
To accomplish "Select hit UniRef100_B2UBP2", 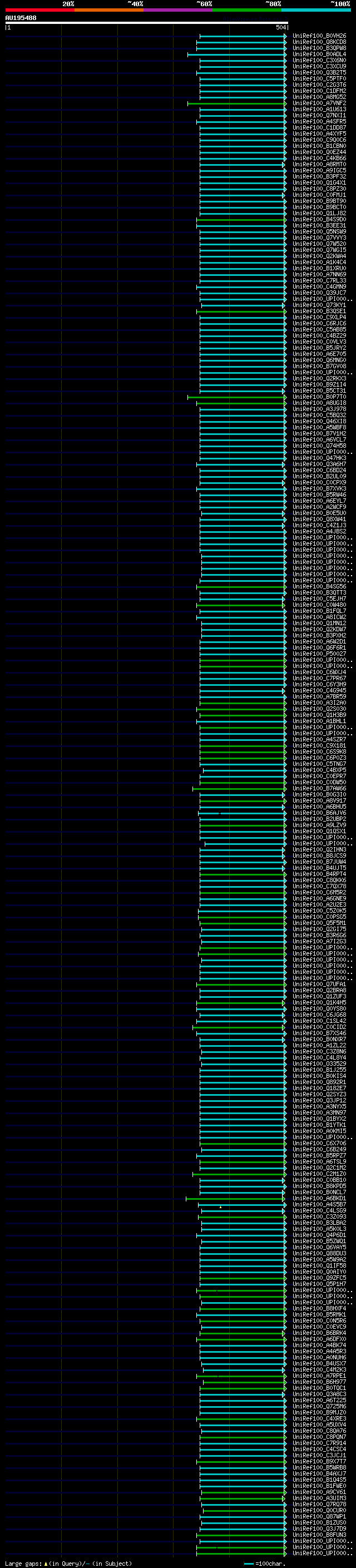I will [x=319, y=819].
